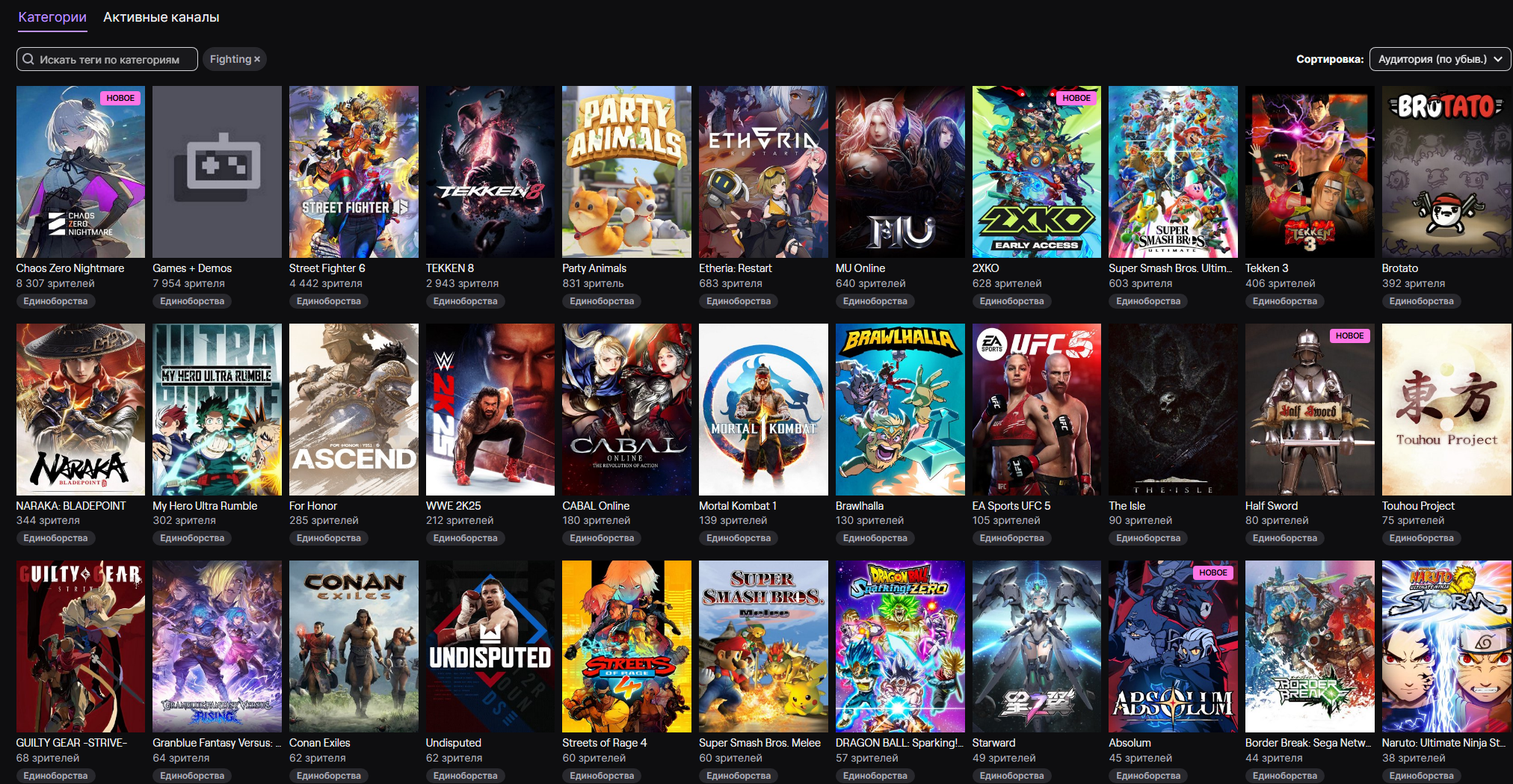Open the Super Smash Bros. Ultimate cover
The image size is (1513, 784).
click(1173, 172)
